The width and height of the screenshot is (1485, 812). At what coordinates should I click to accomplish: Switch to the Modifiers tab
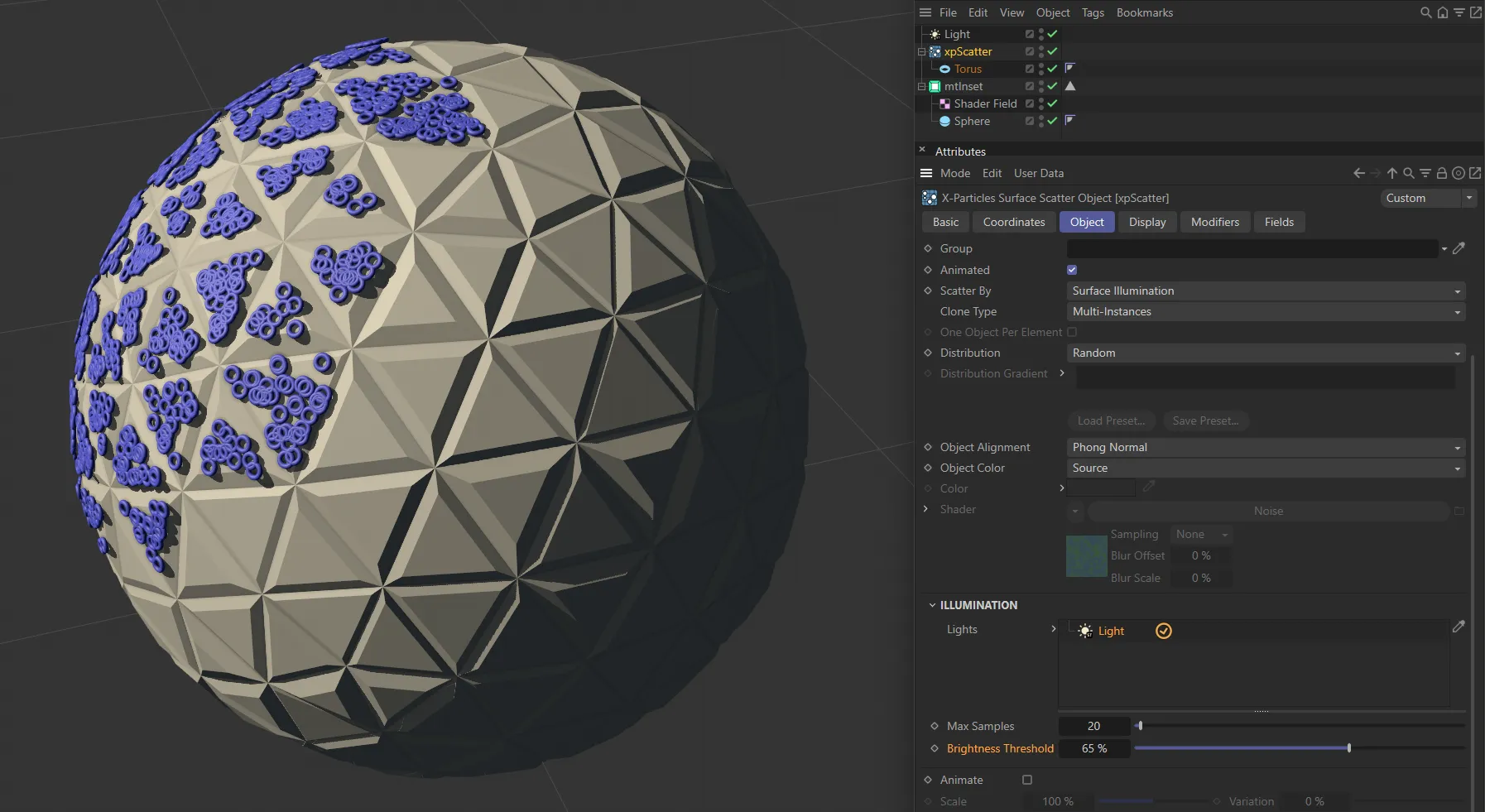[x=1213, y=222]
